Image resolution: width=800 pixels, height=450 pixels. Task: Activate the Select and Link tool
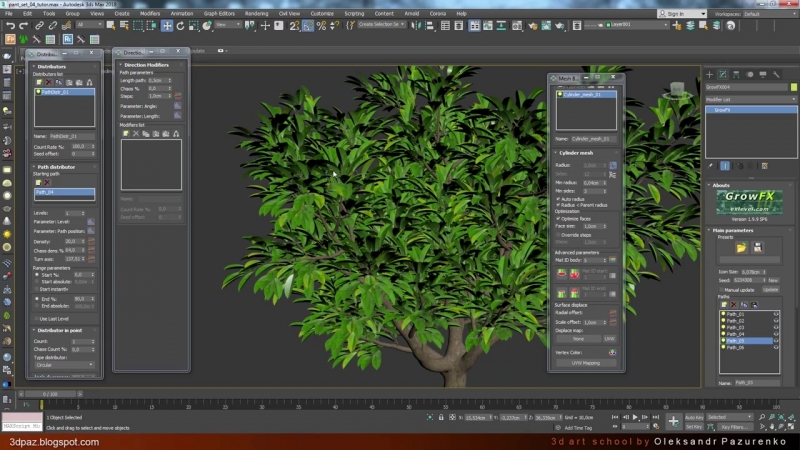point(39,25)
